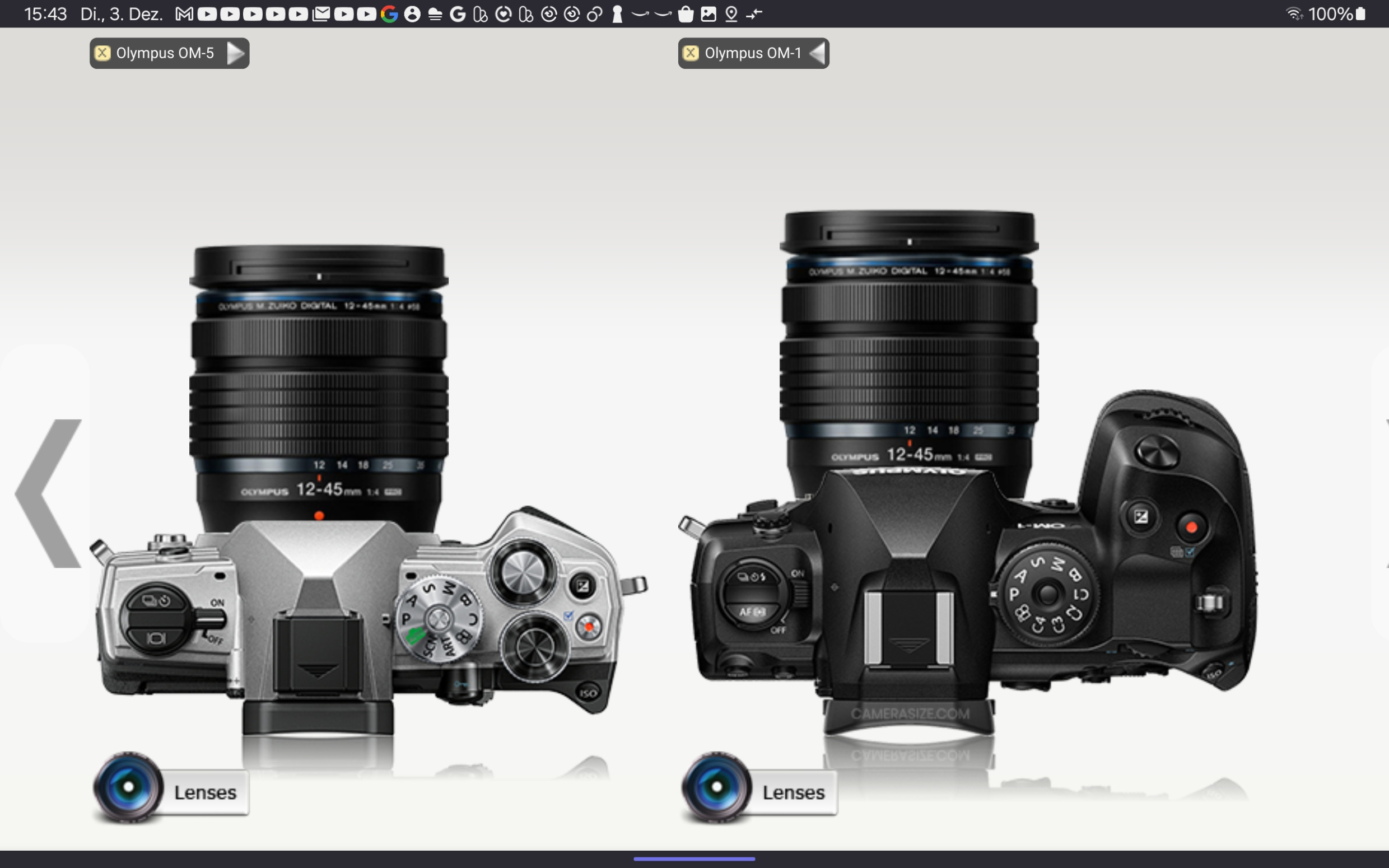Open Lenses for the Olympus OM-5

pyautogui.click(x=205, y=792)
